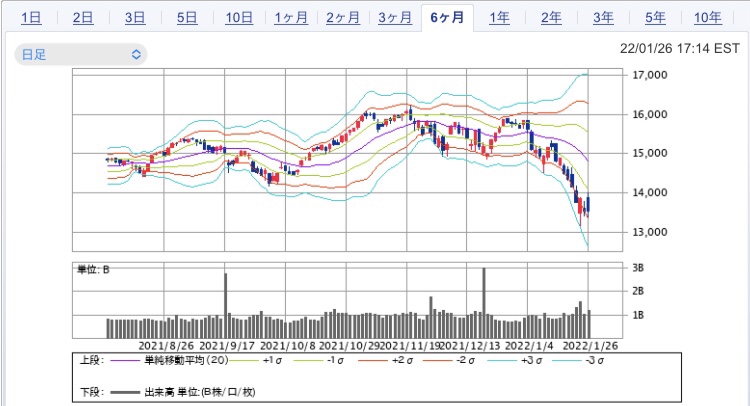
Task: Switch to the 2日 range tab
Action: click(84, 18)
